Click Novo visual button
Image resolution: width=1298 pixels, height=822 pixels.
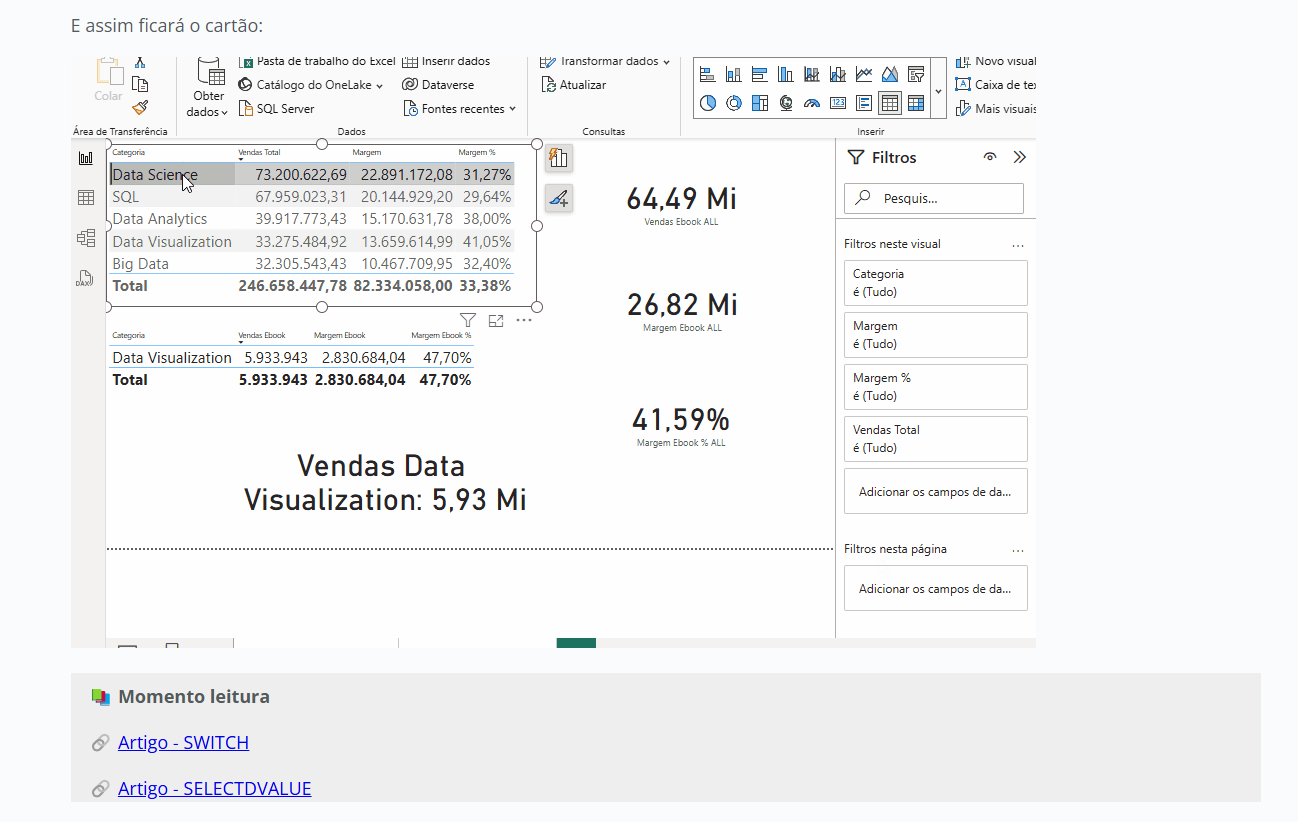(x=996, y=62)
